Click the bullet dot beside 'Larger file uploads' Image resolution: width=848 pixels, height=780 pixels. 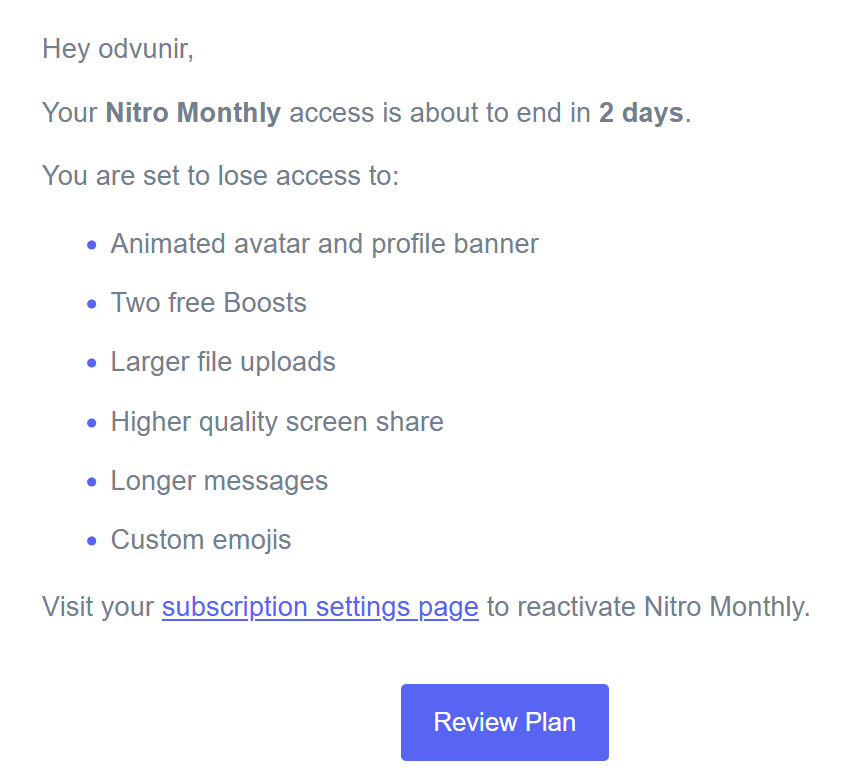[92, 363]
